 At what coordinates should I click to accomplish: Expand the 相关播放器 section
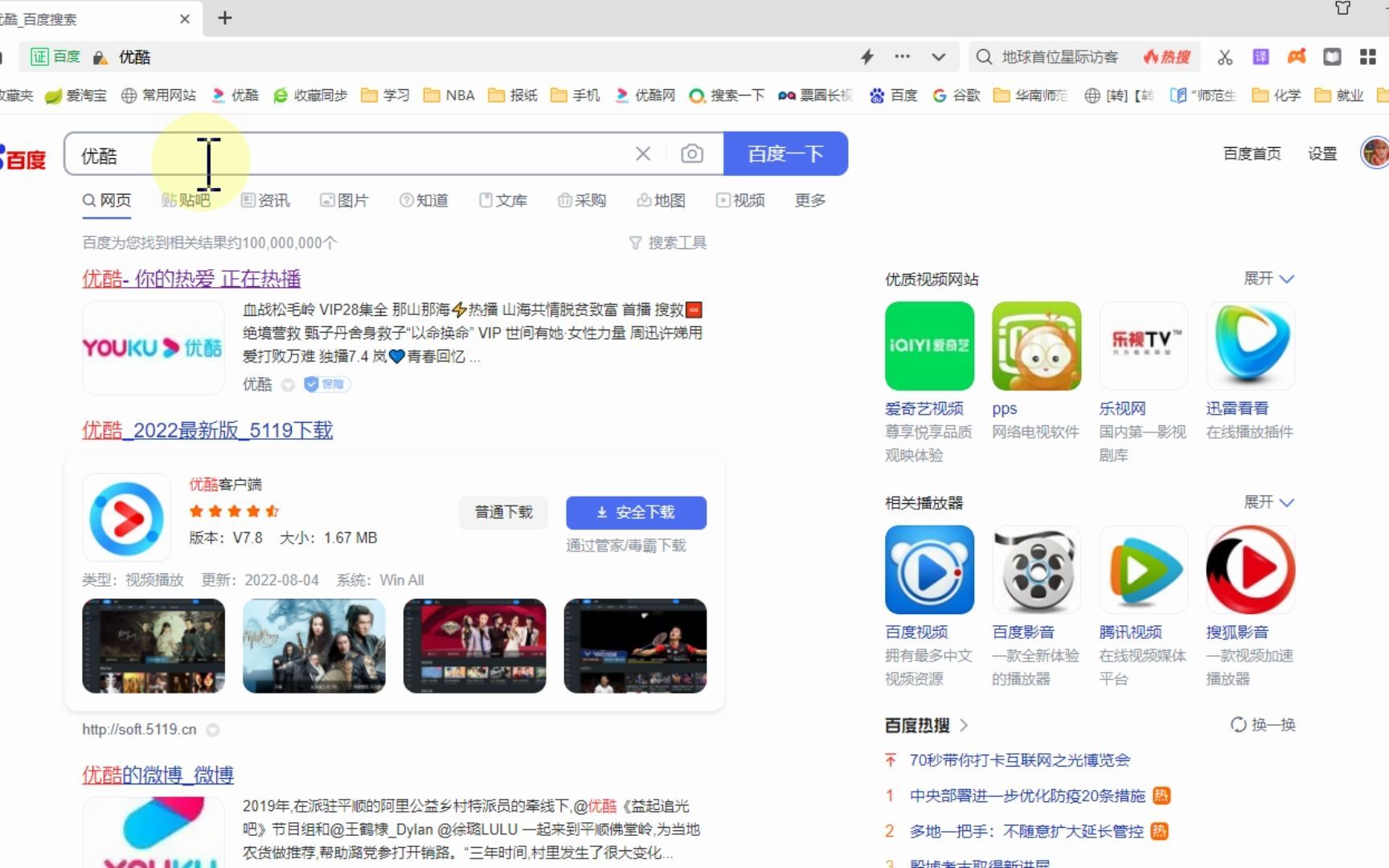pyautogui.click(x=1269, y=502)
